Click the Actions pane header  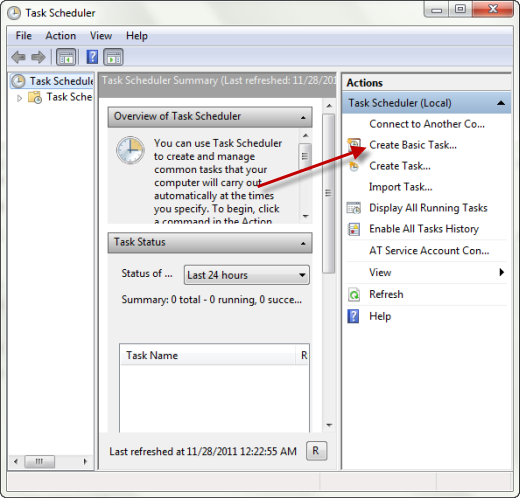pyautogui.click(x=426, y=82)
